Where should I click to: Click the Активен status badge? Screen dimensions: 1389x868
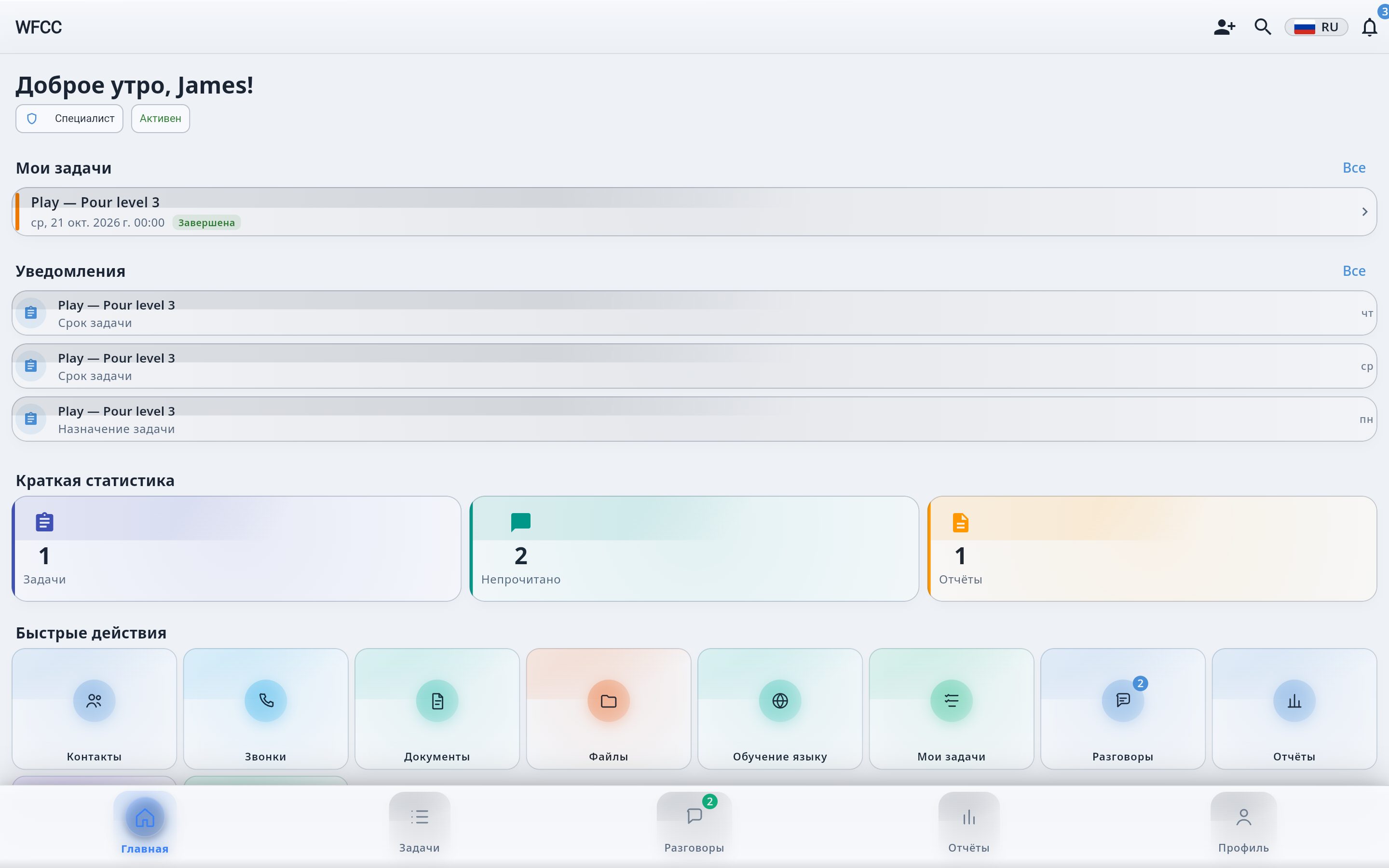tap(161, 118)
